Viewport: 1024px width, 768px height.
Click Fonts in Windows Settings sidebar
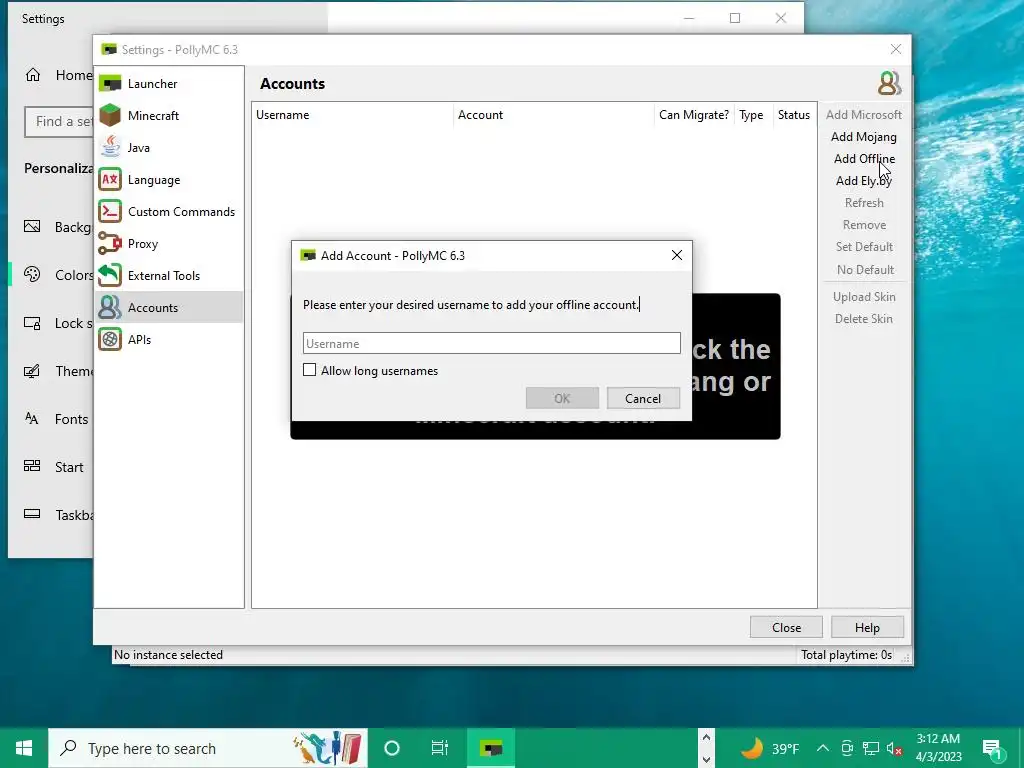71,419
